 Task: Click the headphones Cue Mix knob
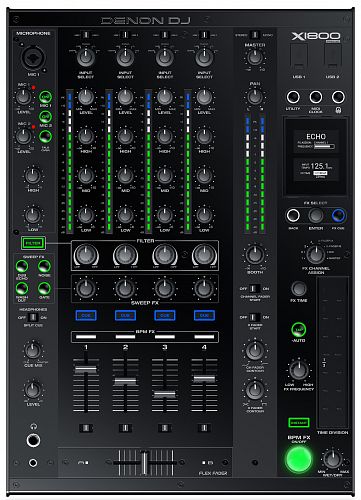pos(33,351)
